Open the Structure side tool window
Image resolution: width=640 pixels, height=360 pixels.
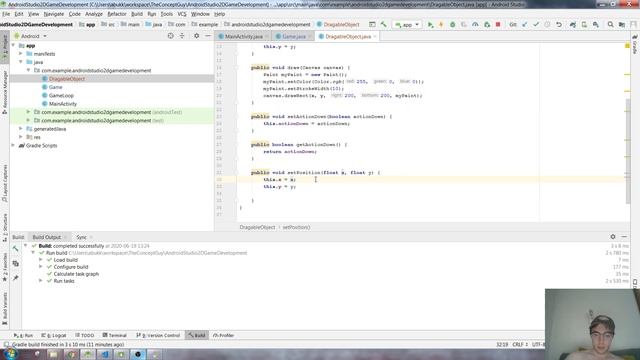coord(5,228)
